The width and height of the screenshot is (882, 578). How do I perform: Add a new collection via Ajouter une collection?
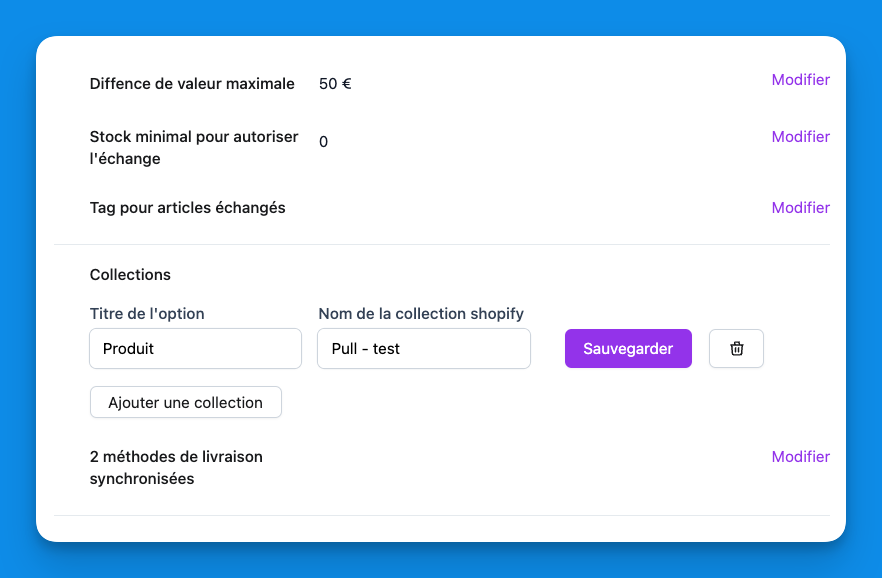click(x=186, y=402)
